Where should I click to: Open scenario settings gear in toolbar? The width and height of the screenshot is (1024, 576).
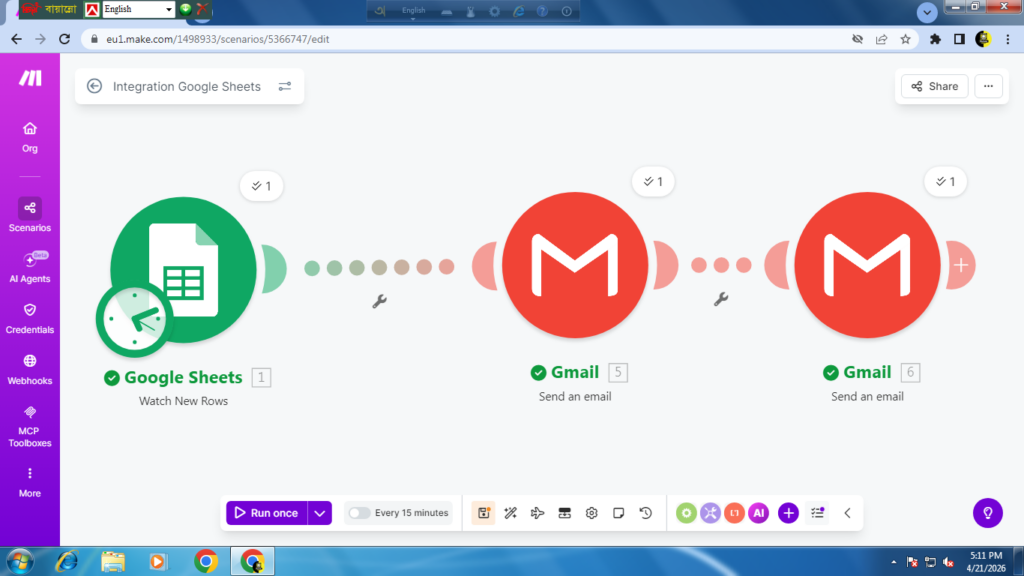[592, 513]
